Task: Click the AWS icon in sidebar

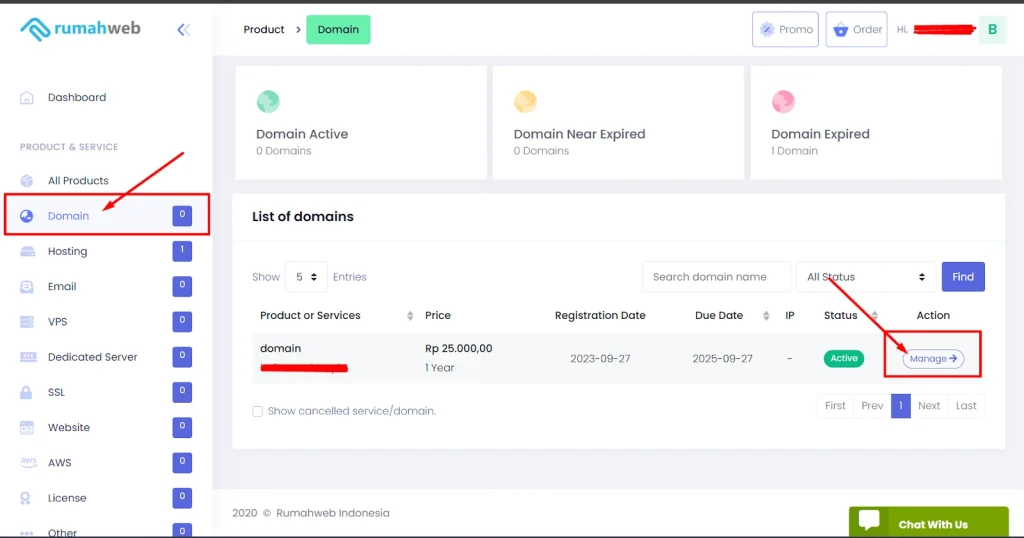Action: (28, 462)
